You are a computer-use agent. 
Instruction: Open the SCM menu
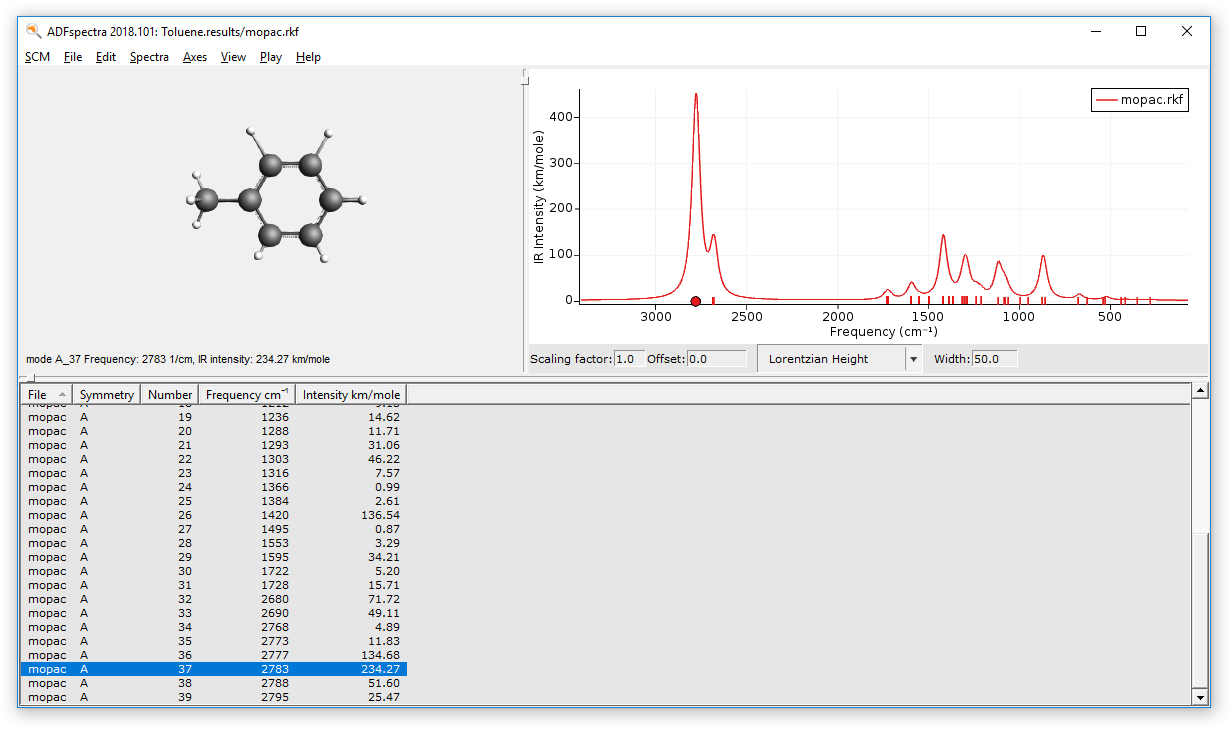click(37, 57)
